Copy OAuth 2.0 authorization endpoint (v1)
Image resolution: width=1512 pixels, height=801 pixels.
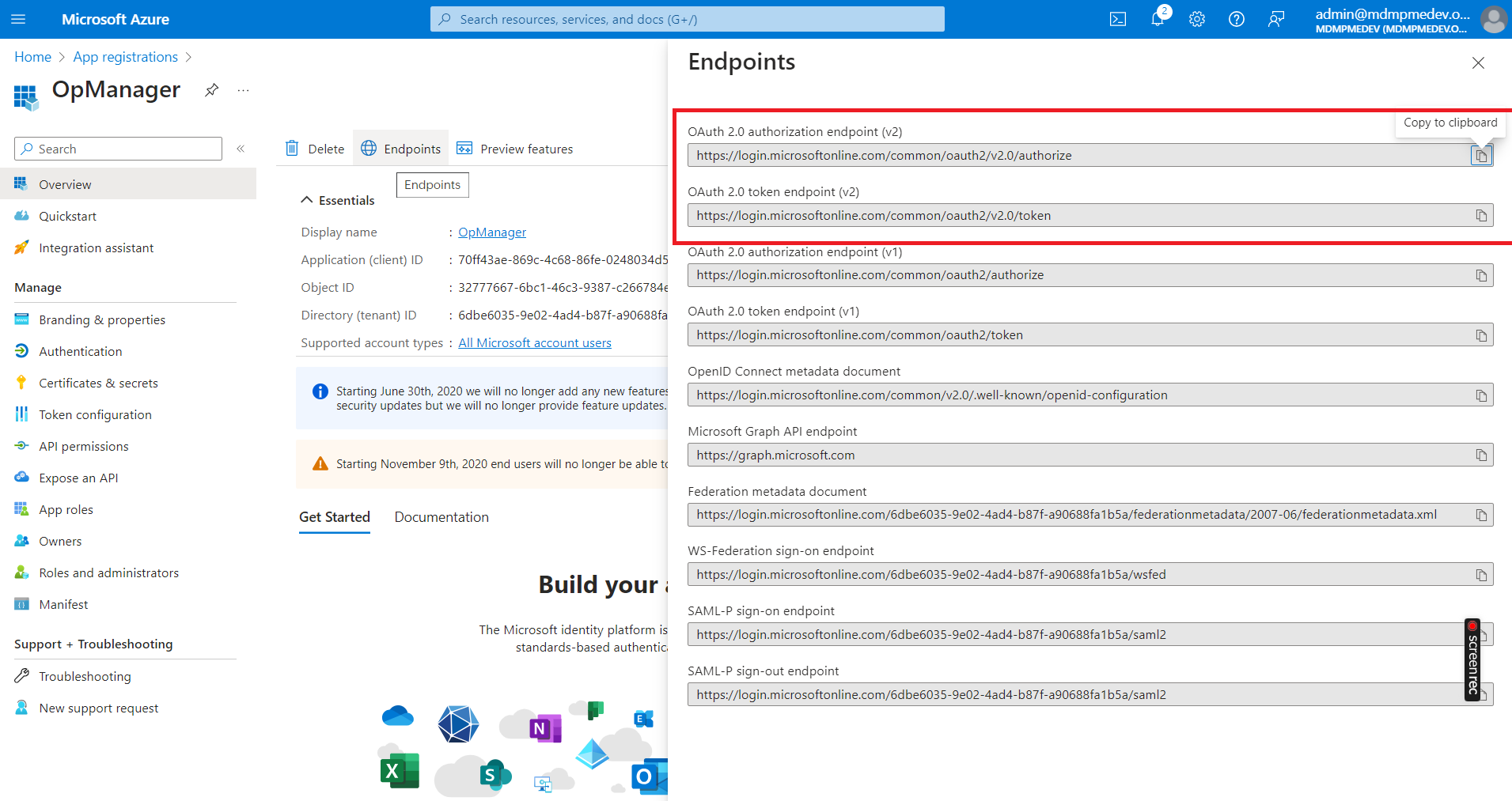click(x=1481, y=275)
